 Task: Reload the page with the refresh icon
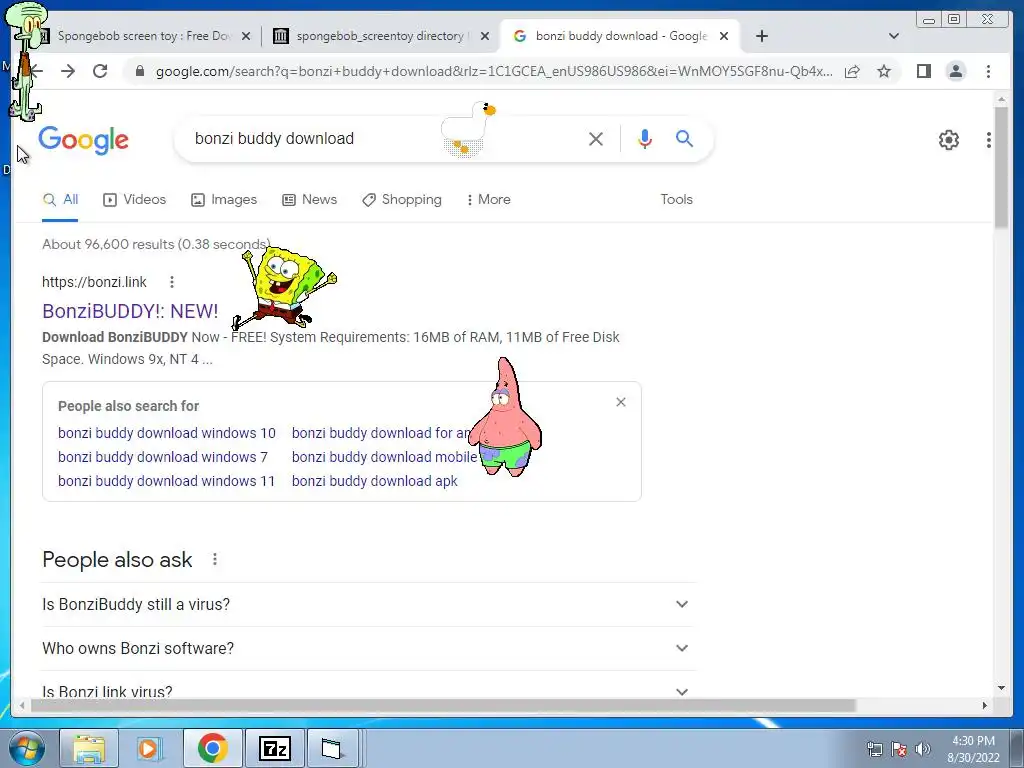100,71
